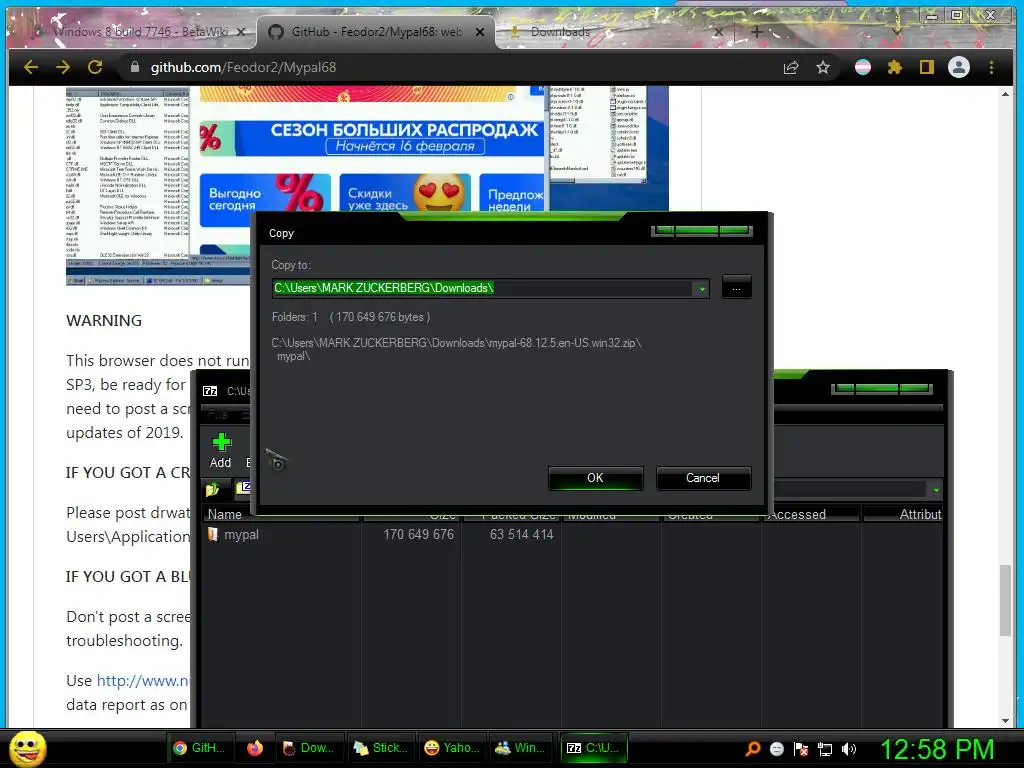Click the Add button in 7-Zip toolbar
Screen dimensions: 1024x768
[221, 451]
